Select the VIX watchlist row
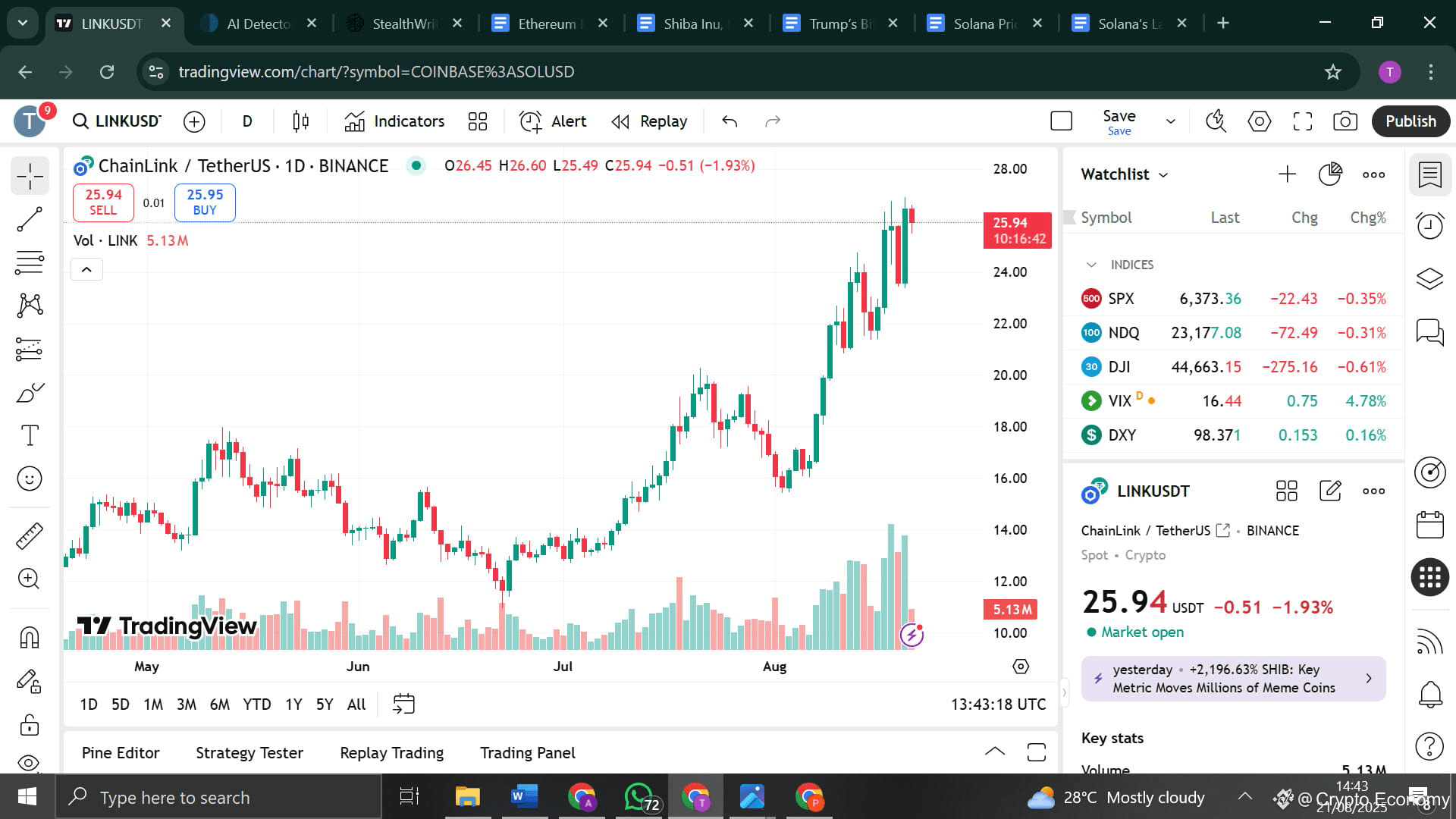The width and height of the screenshot is (1456, 819). pyautogui.click(x=1233, y=401)
